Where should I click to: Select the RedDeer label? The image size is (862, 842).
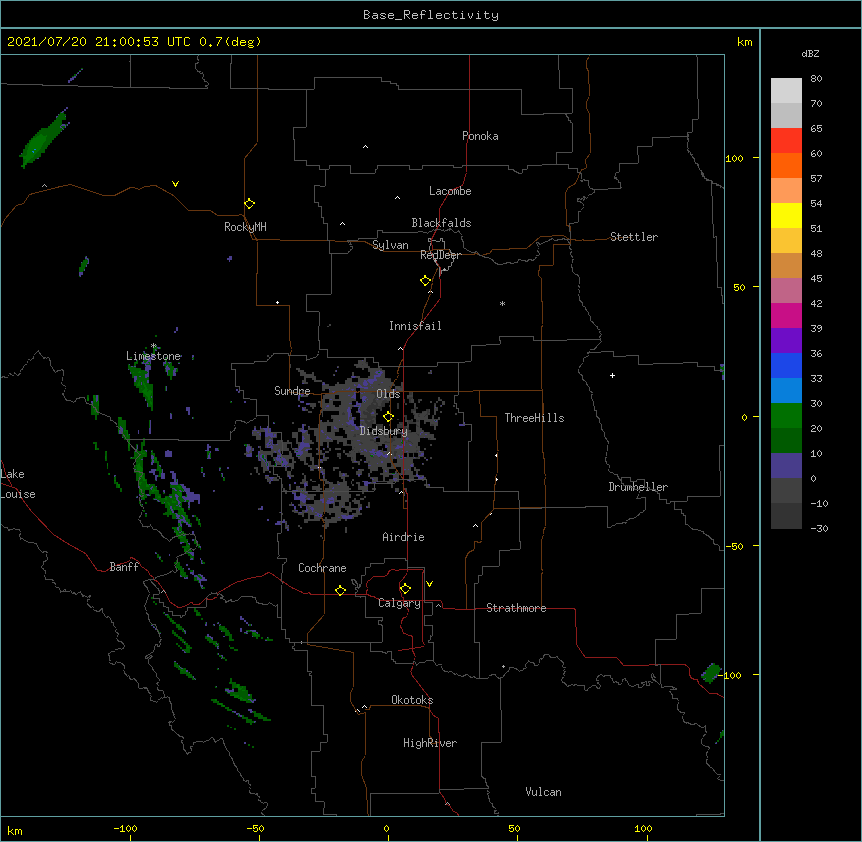tap(440, 255)
